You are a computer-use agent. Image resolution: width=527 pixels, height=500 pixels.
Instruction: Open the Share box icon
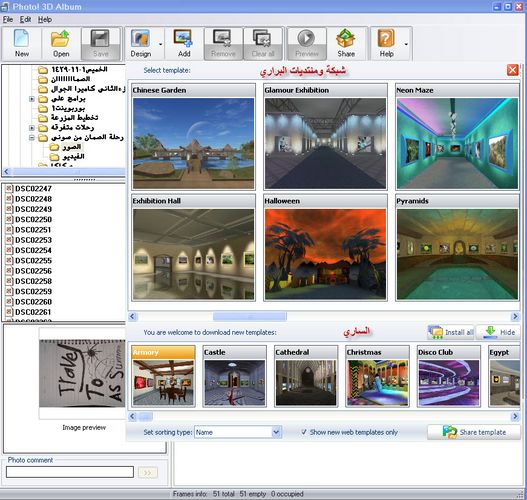(346, 44)
